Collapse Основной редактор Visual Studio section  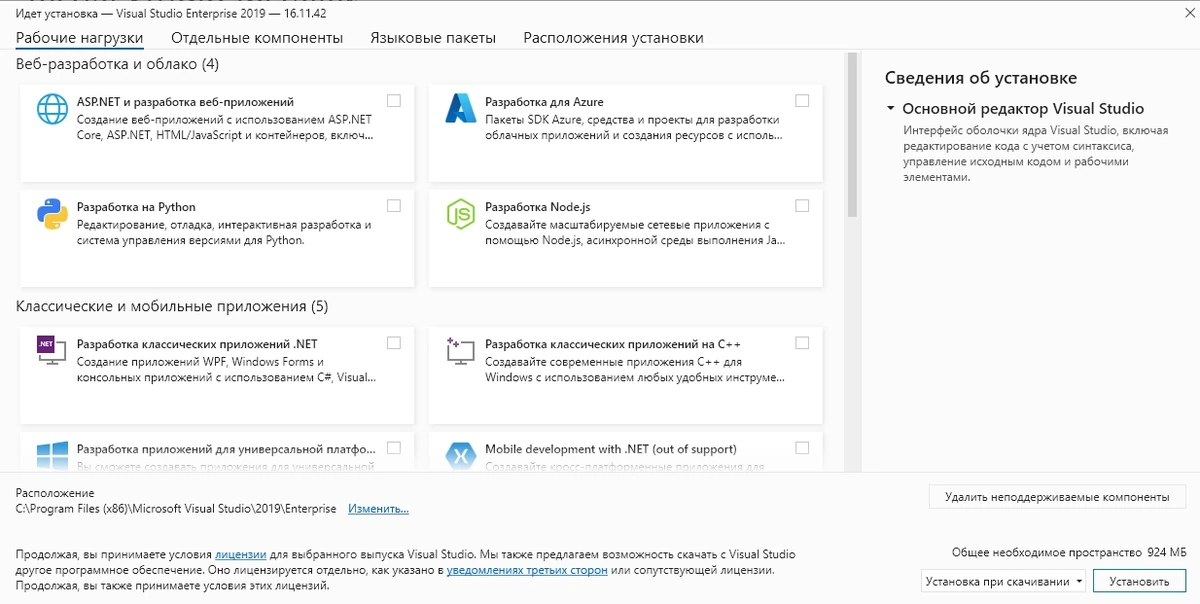point(890,109)
